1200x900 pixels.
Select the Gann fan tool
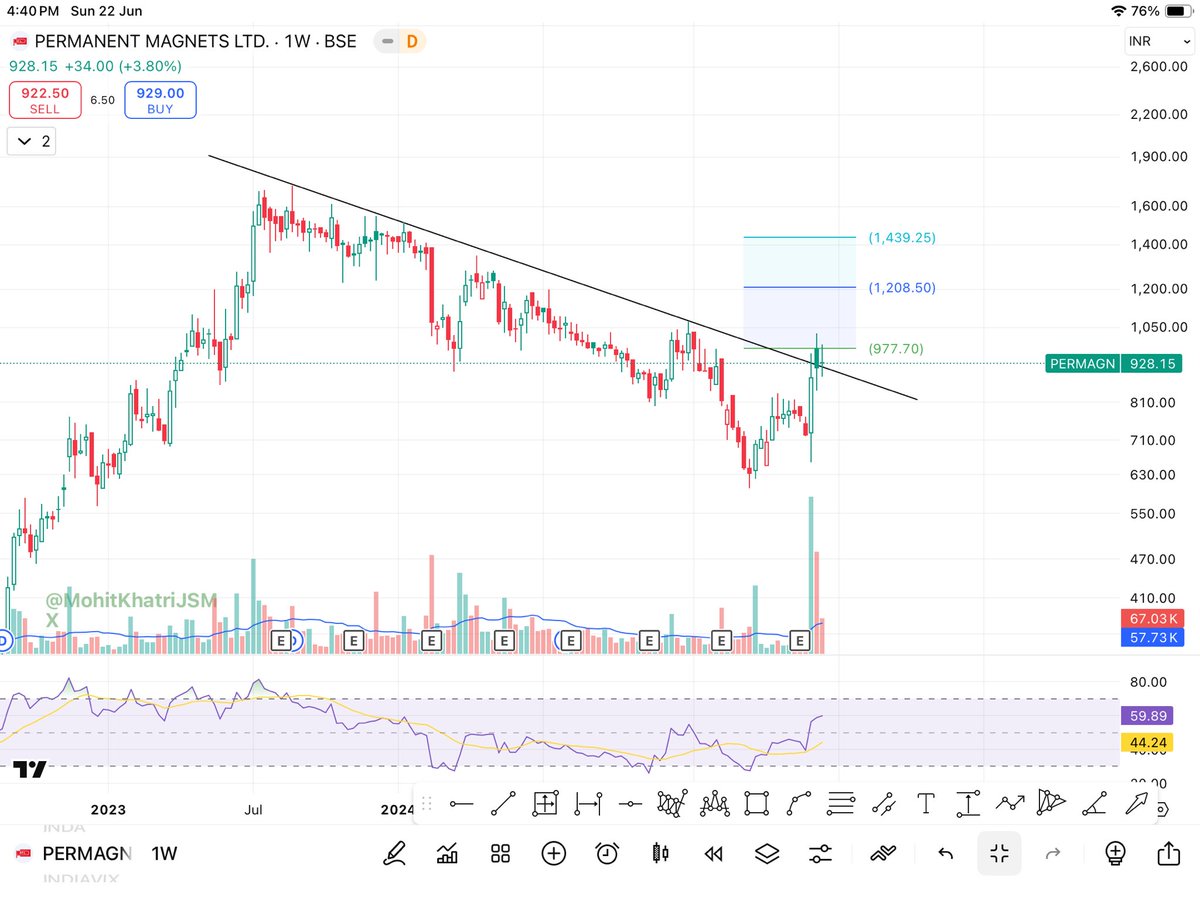click(x=672, y=803)
